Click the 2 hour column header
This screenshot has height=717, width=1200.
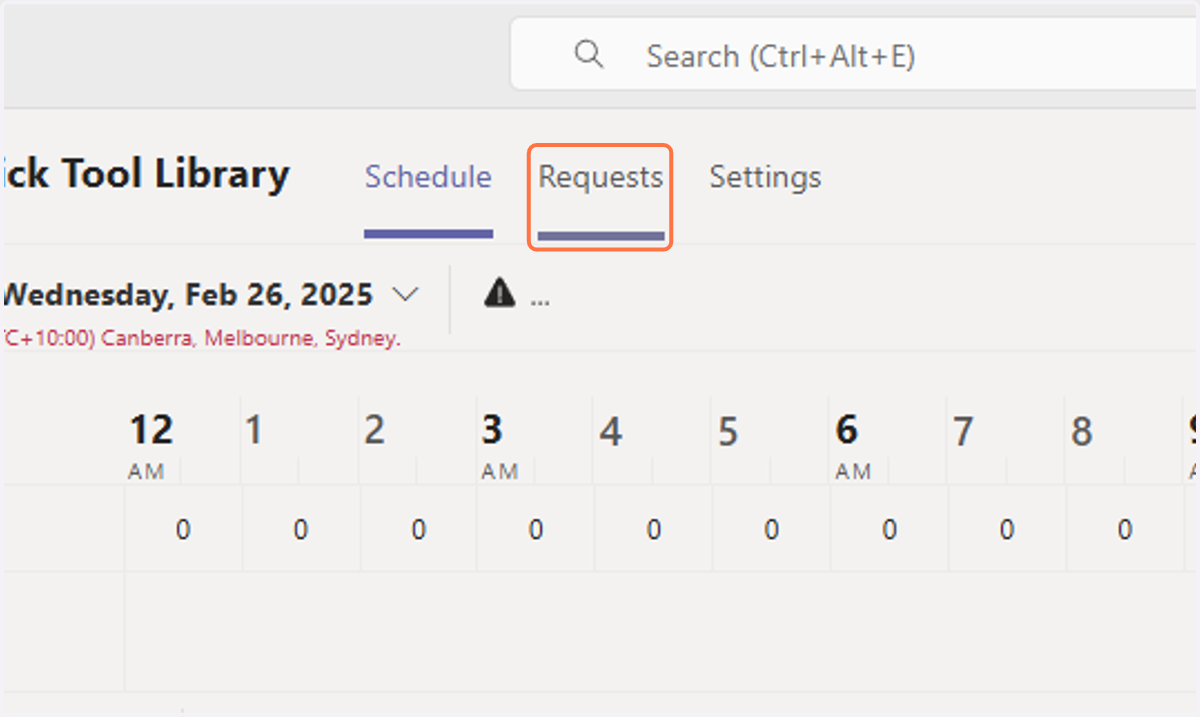(x=374, y=431)
